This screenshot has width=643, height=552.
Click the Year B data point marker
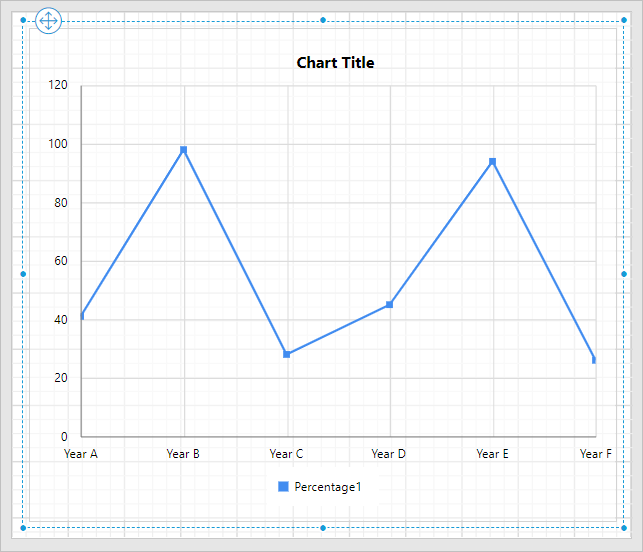(184, 150)
